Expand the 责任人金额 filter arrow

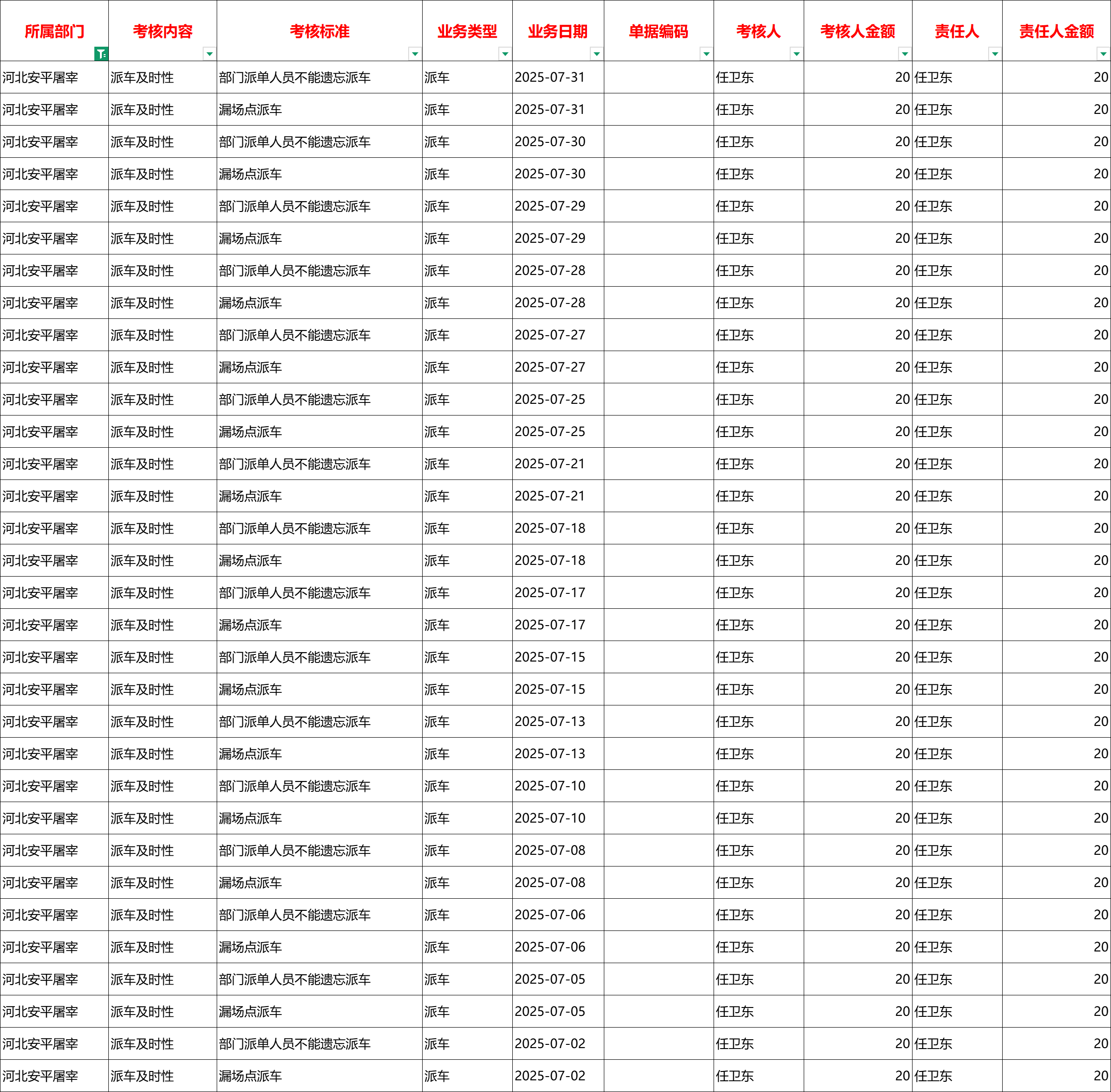coord(1103,54)
